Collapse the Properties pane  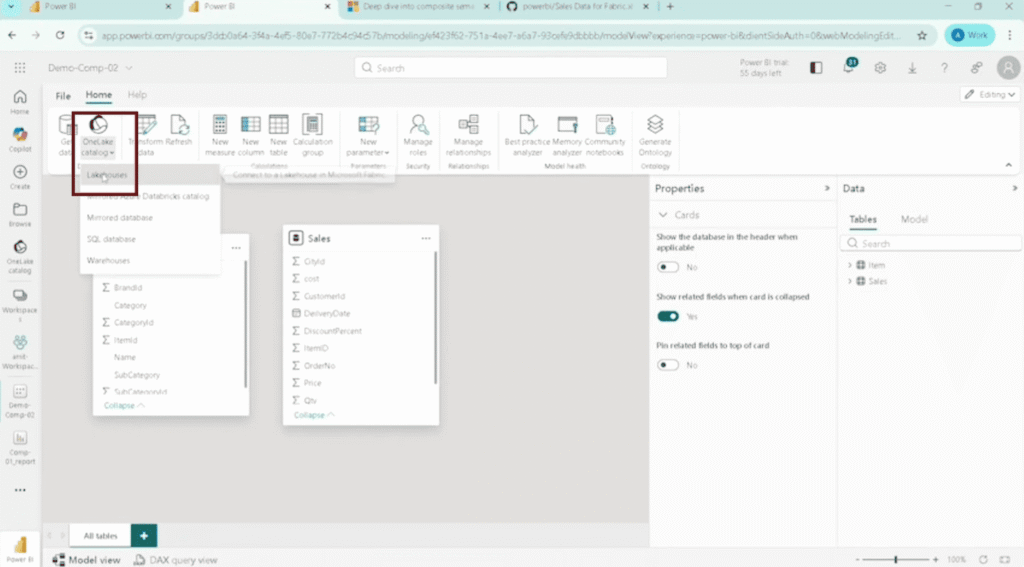[827, 188]
